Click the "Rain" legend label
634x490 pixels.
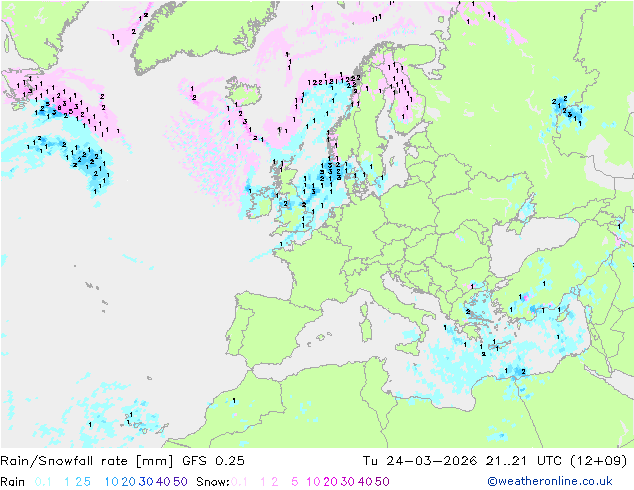pos(13,482)
